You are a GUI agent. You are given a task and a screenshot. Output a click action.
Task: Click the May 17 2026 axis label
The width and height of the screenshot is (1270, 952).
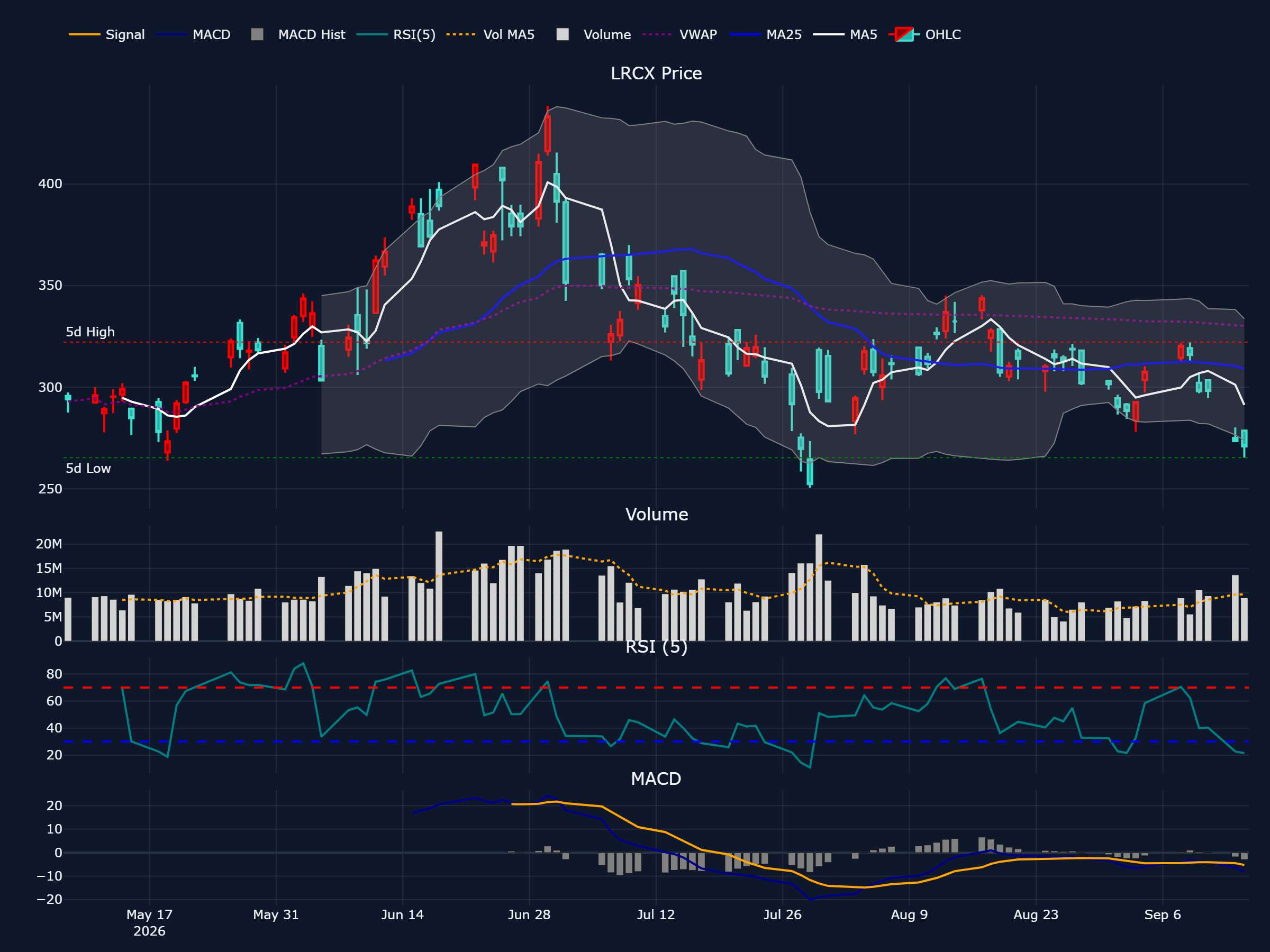149,923
